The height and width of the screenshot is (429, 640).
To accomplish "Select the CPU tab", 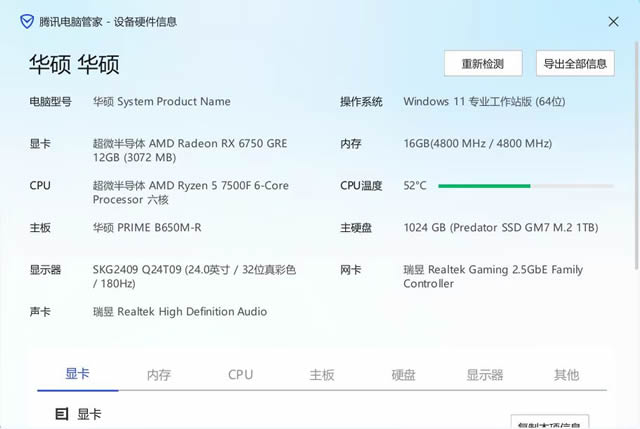I will (240, 375).
